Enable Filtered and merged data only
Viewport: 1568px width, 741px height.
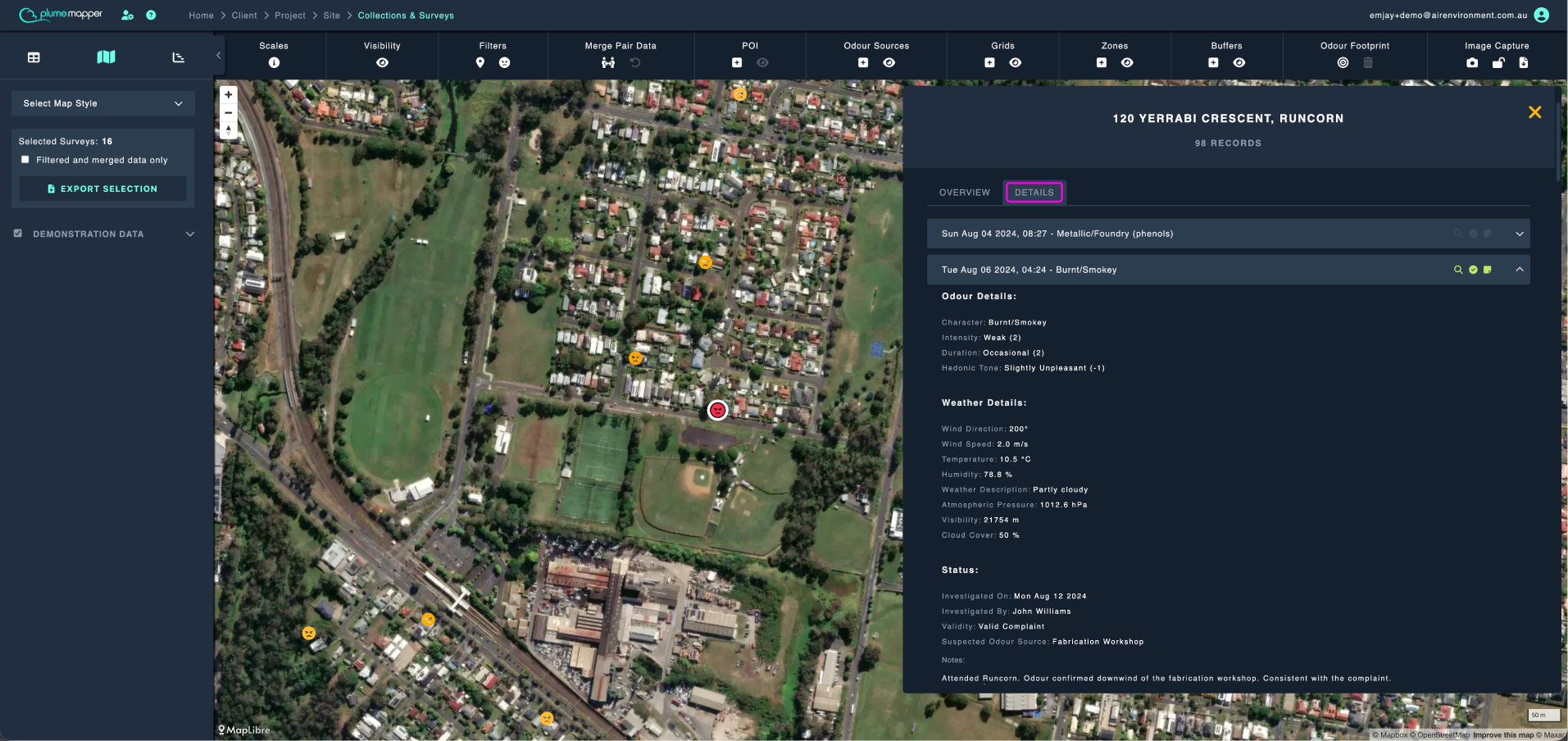[25, 160]
